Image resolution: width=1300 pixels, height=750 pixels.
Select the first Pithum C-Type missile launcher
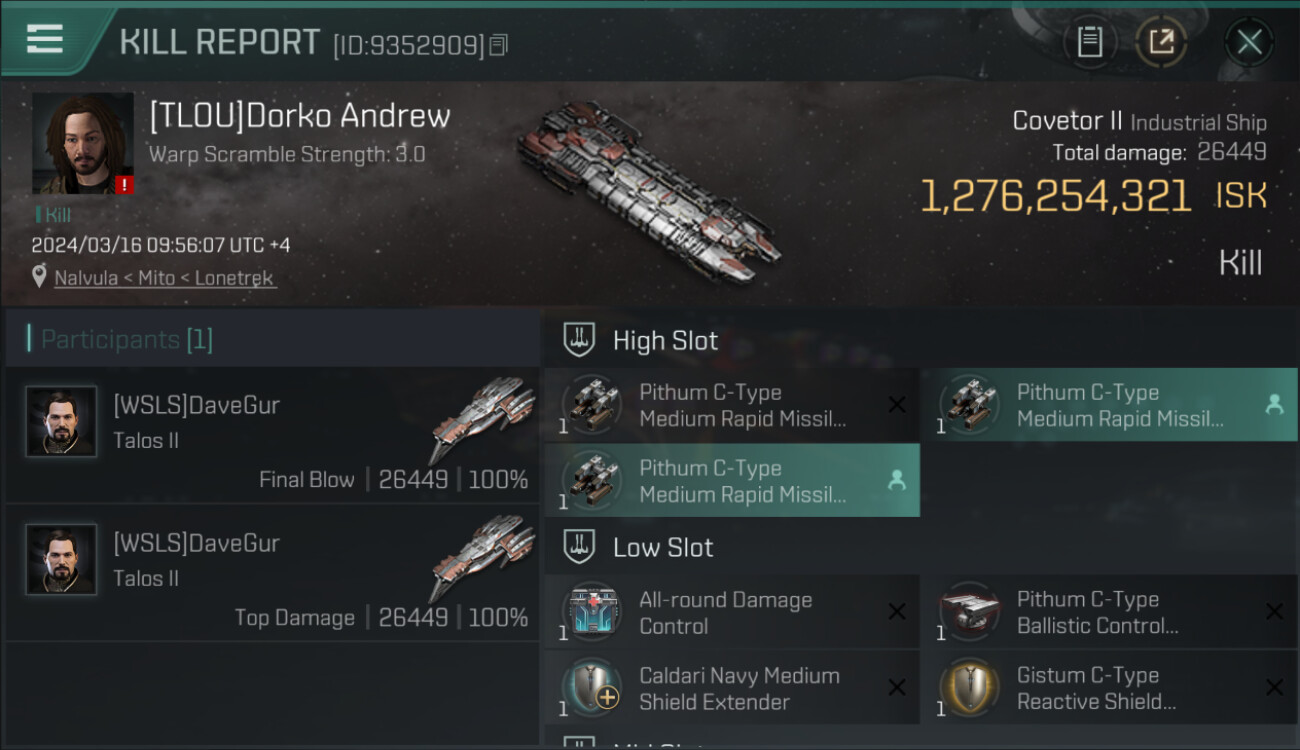click(731, 405)
